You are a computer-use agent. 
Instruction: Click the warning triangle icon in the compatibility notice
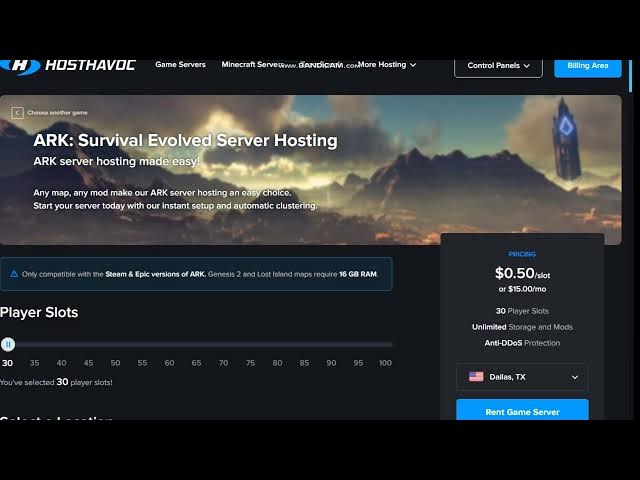tap(14, 274)
